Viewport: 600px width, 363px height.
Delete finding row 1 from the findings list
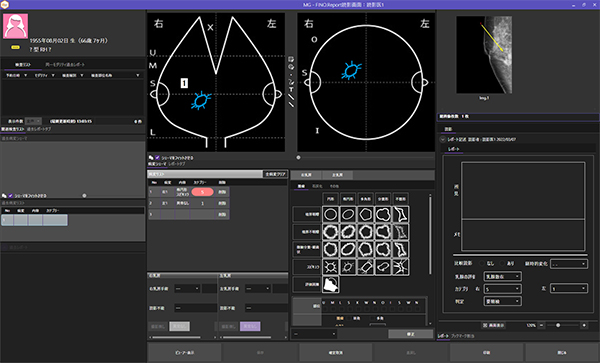[x=222, y=192]
